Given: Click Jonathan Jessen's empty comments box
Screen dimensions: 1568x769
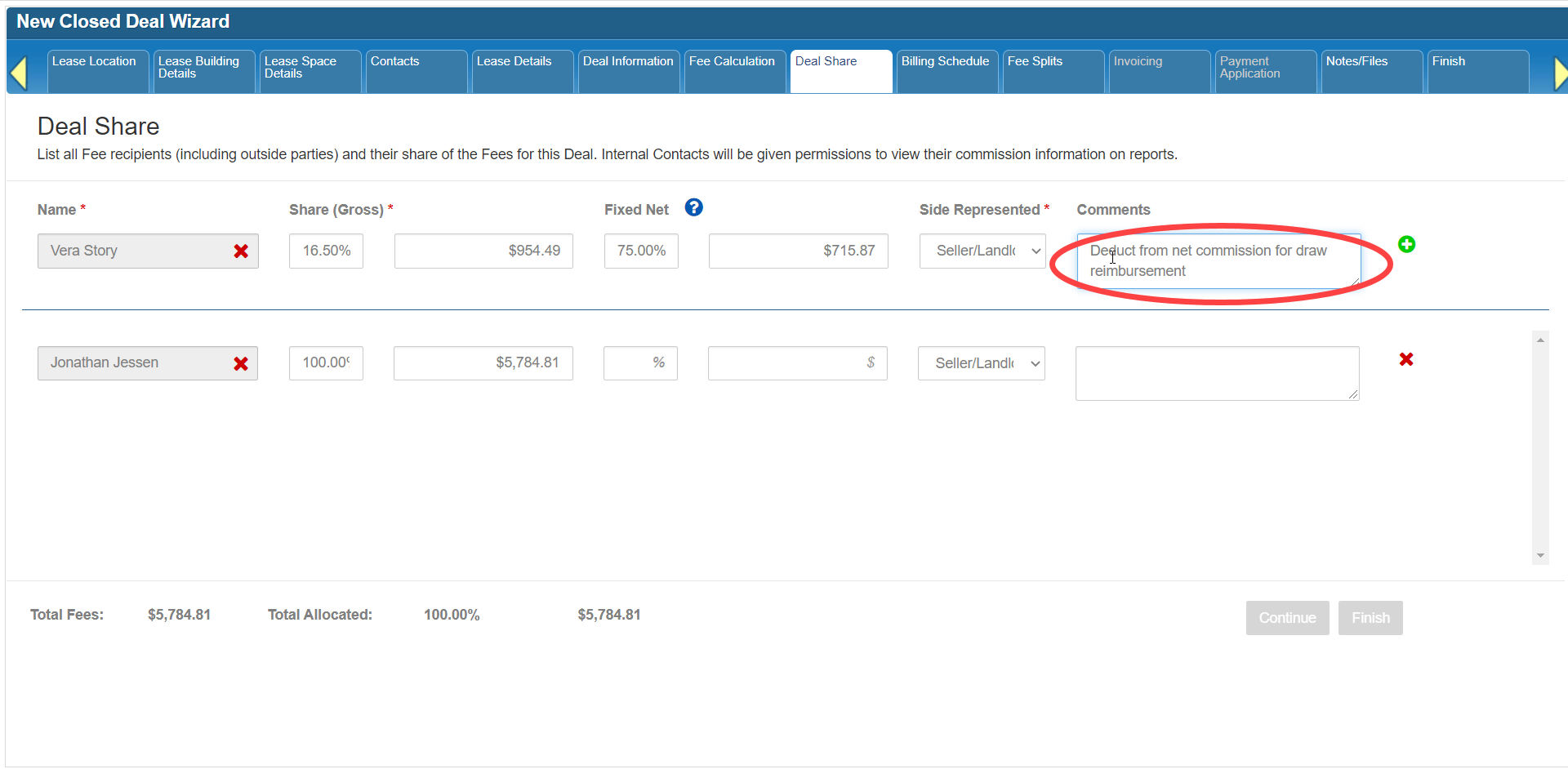Looking at the screenshot, I should click(x=1216, y=373).
